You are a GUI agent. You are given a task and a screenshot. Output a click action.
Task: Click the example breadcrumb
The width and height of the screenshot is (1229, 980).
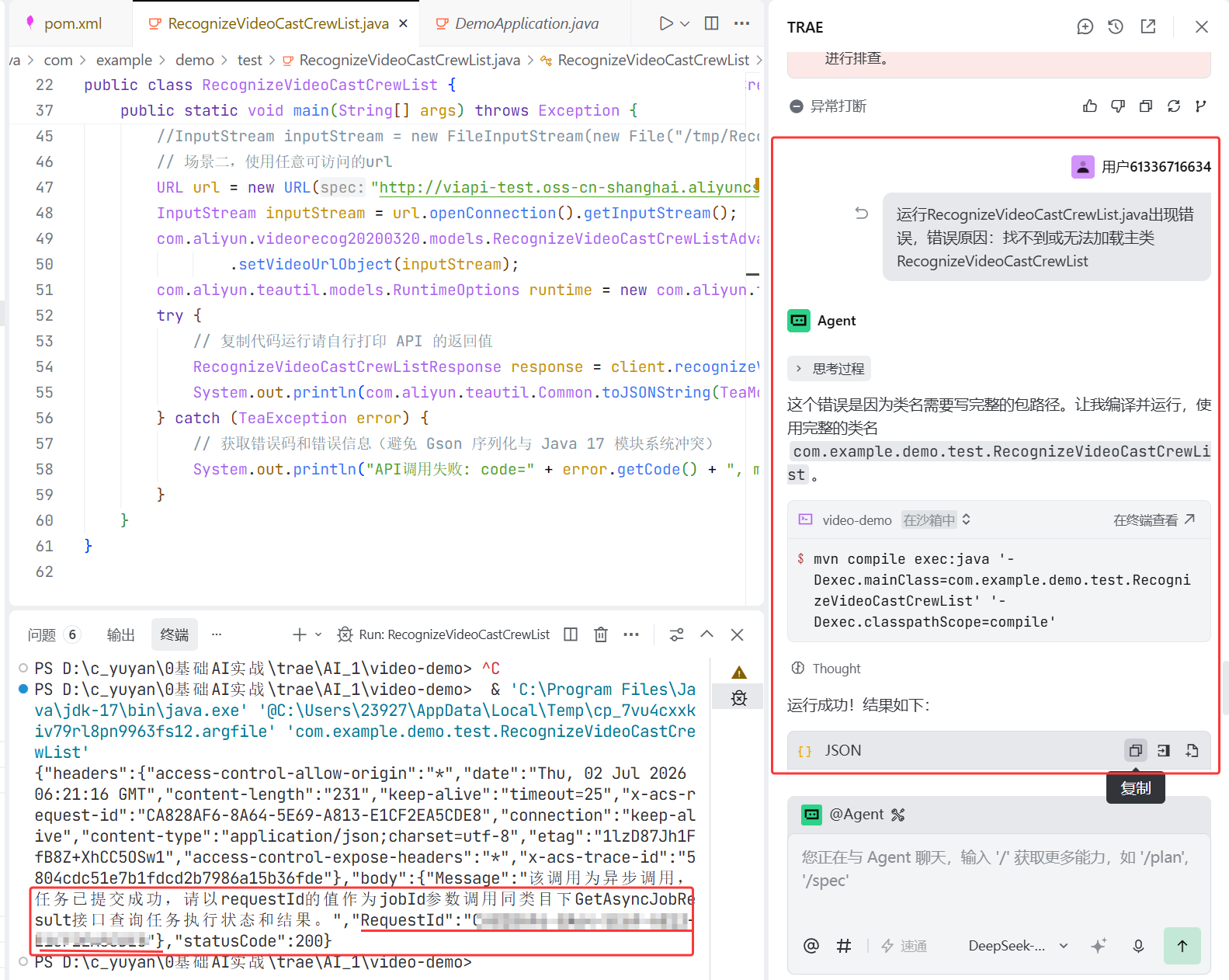[x=124, y=60]
